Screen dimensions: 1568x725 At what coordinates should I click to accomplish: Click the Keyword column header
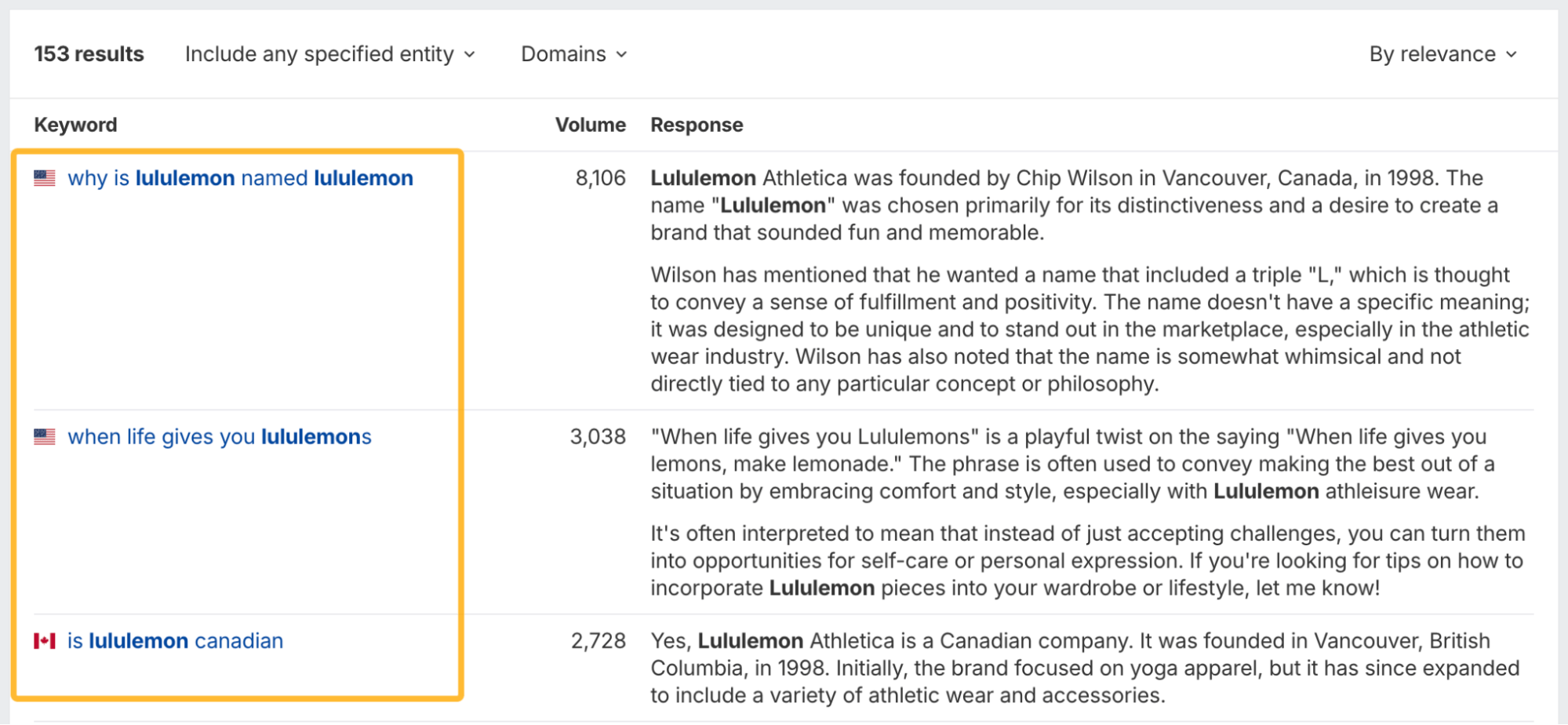75,125
